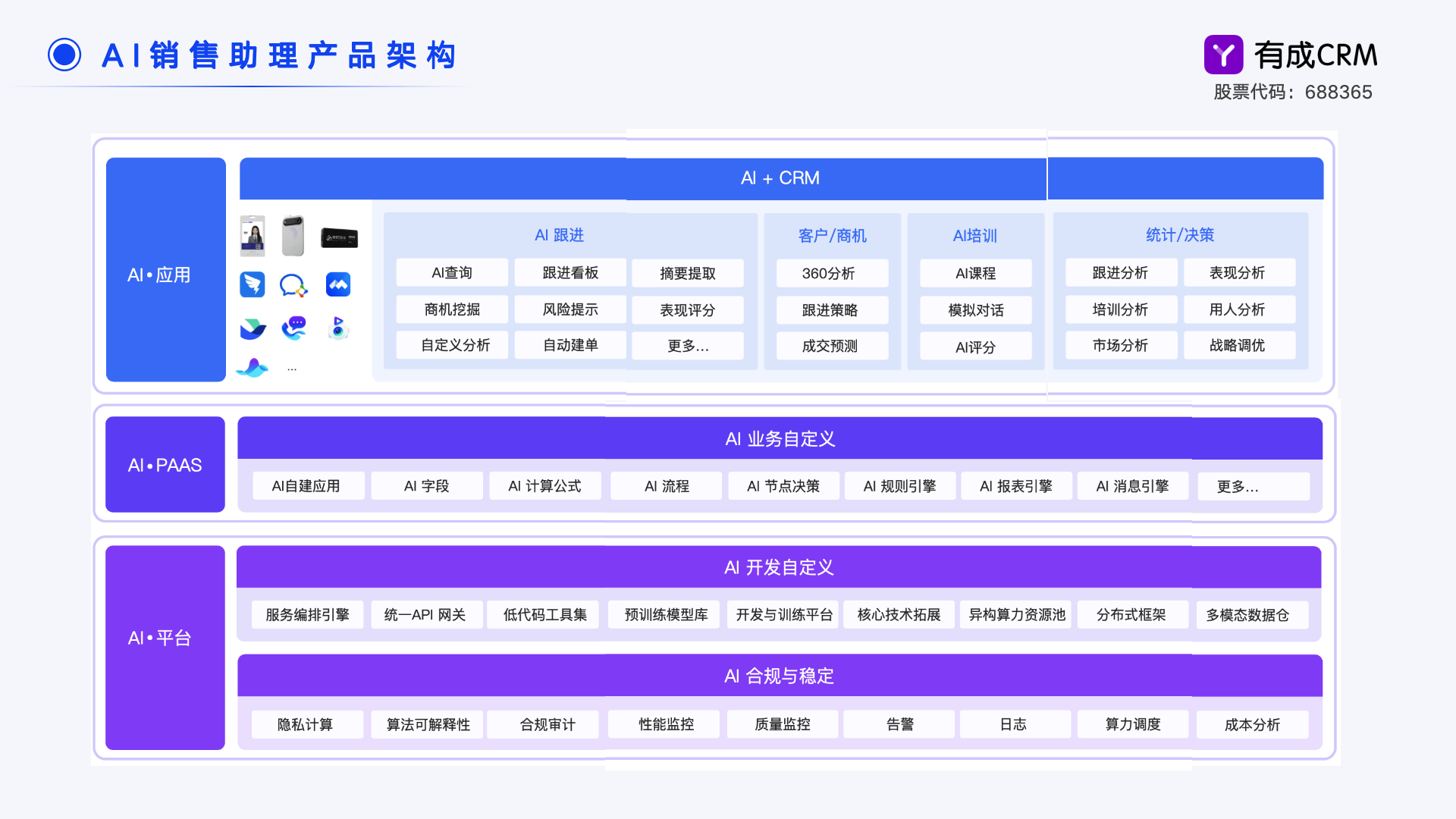Click the AI 节点决策 box
1456x819 pixels.
click(x=783, y=486)
